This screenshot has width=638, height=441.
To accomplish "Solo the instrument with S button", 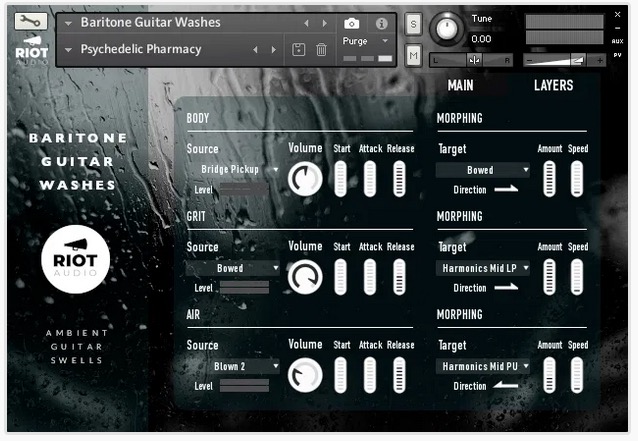I will click(x=413, y=24).
